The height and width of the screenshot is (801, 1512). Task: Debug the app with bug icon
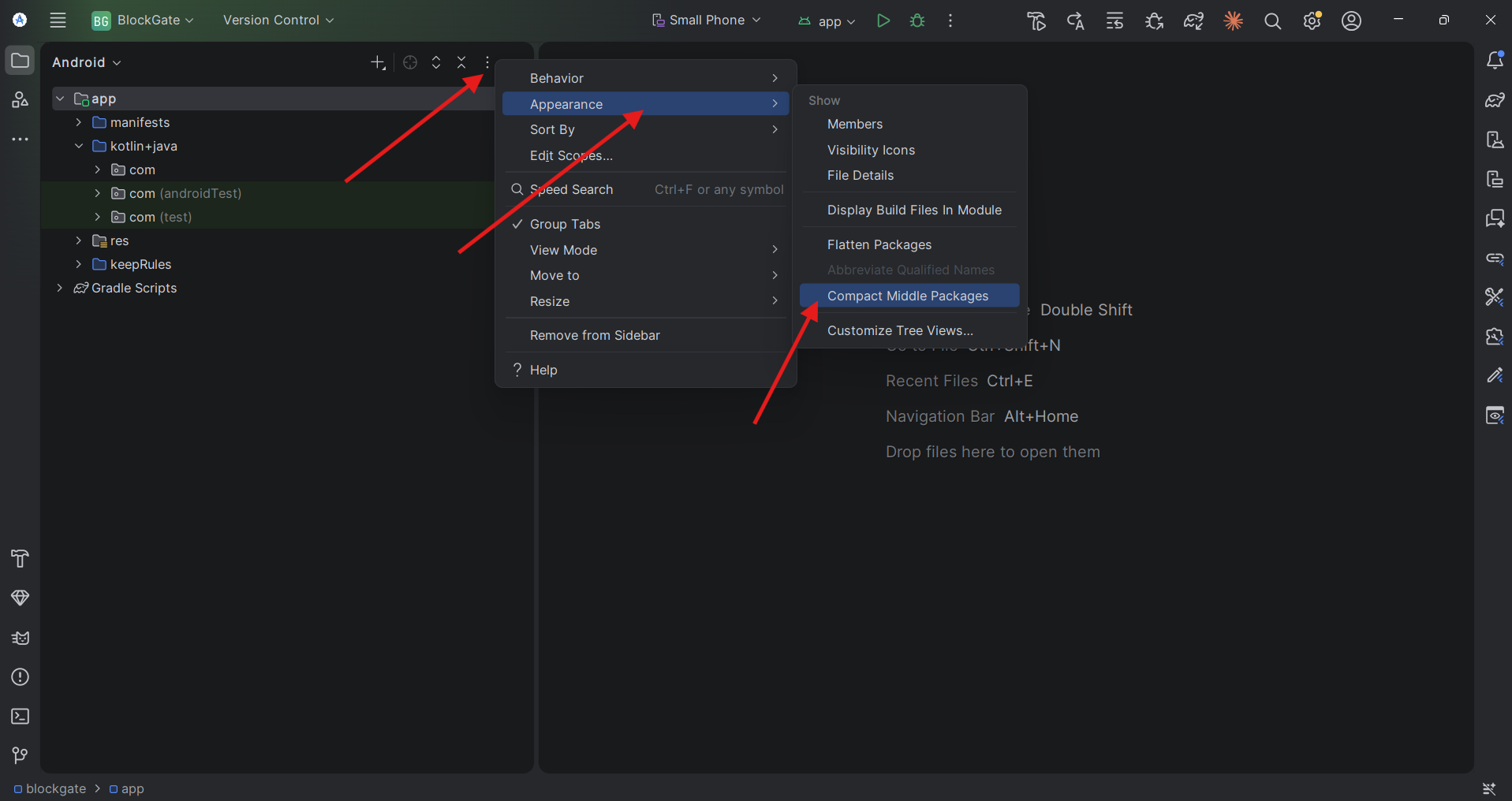(x=917, y=20)
